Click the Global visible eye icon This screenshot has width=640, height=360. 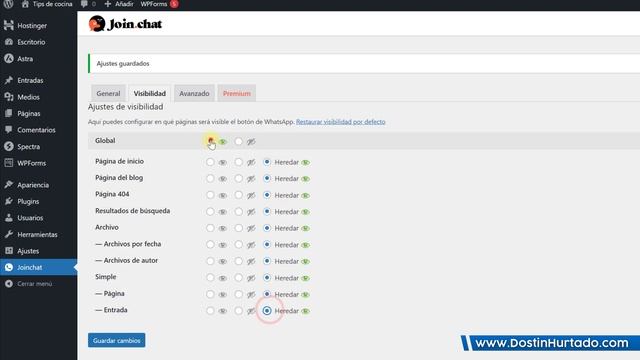coord(223,142)
